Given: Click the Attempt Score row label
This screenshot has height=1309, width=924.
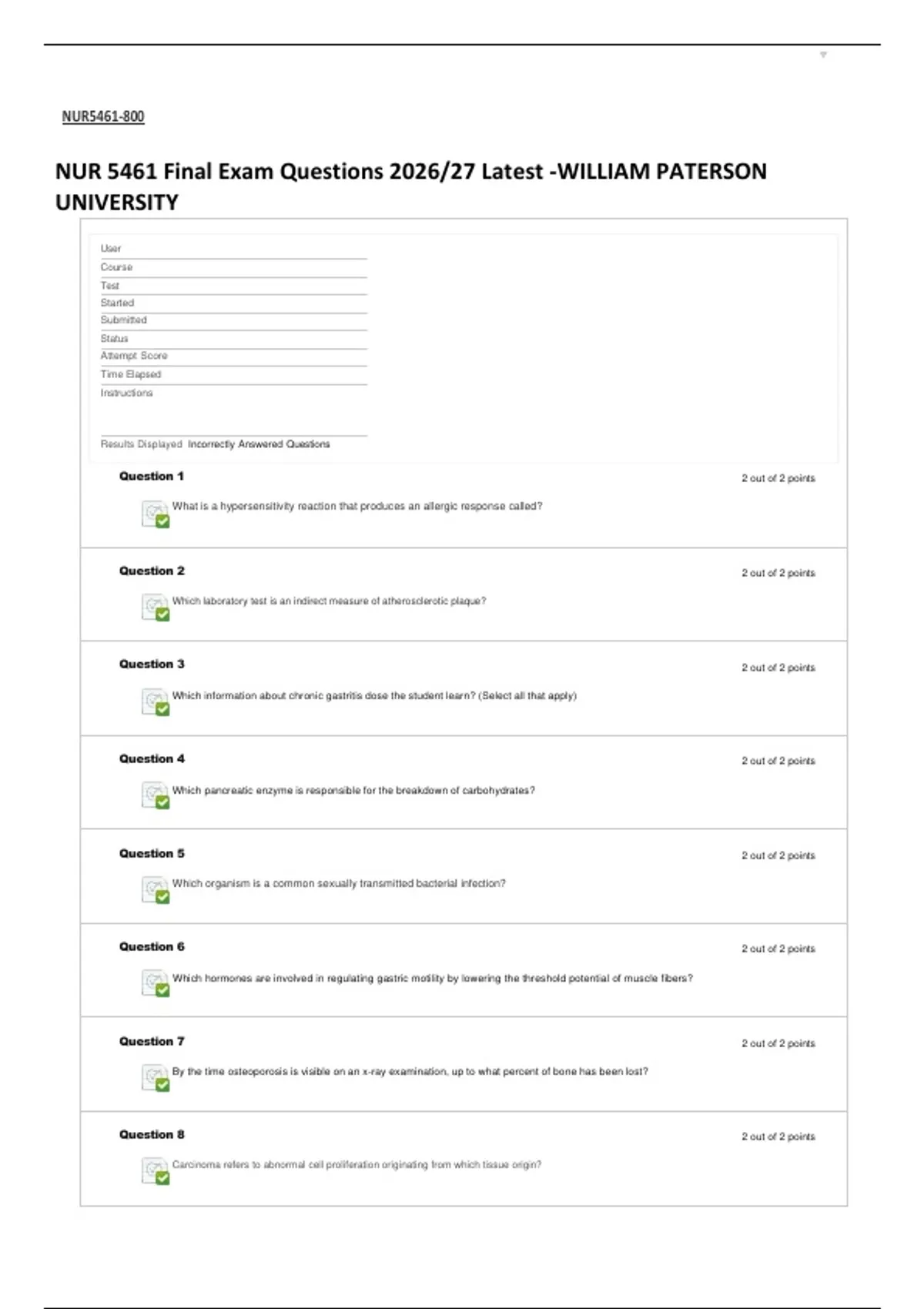Looking at the screenshot, I should (x=134, y=356).
